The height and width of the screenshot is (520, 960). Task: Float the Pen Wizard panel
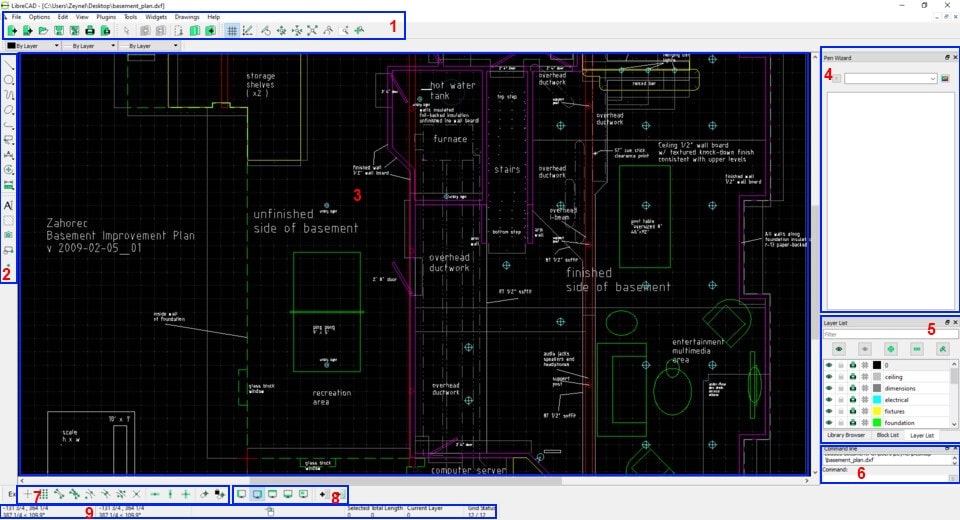(x=947, y=58)
